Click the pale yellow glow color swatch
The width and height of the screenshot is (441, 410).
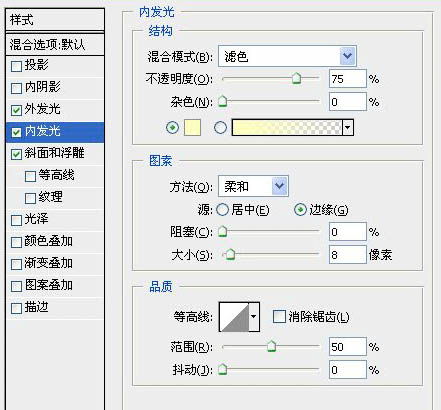click(x=193, y=127)
